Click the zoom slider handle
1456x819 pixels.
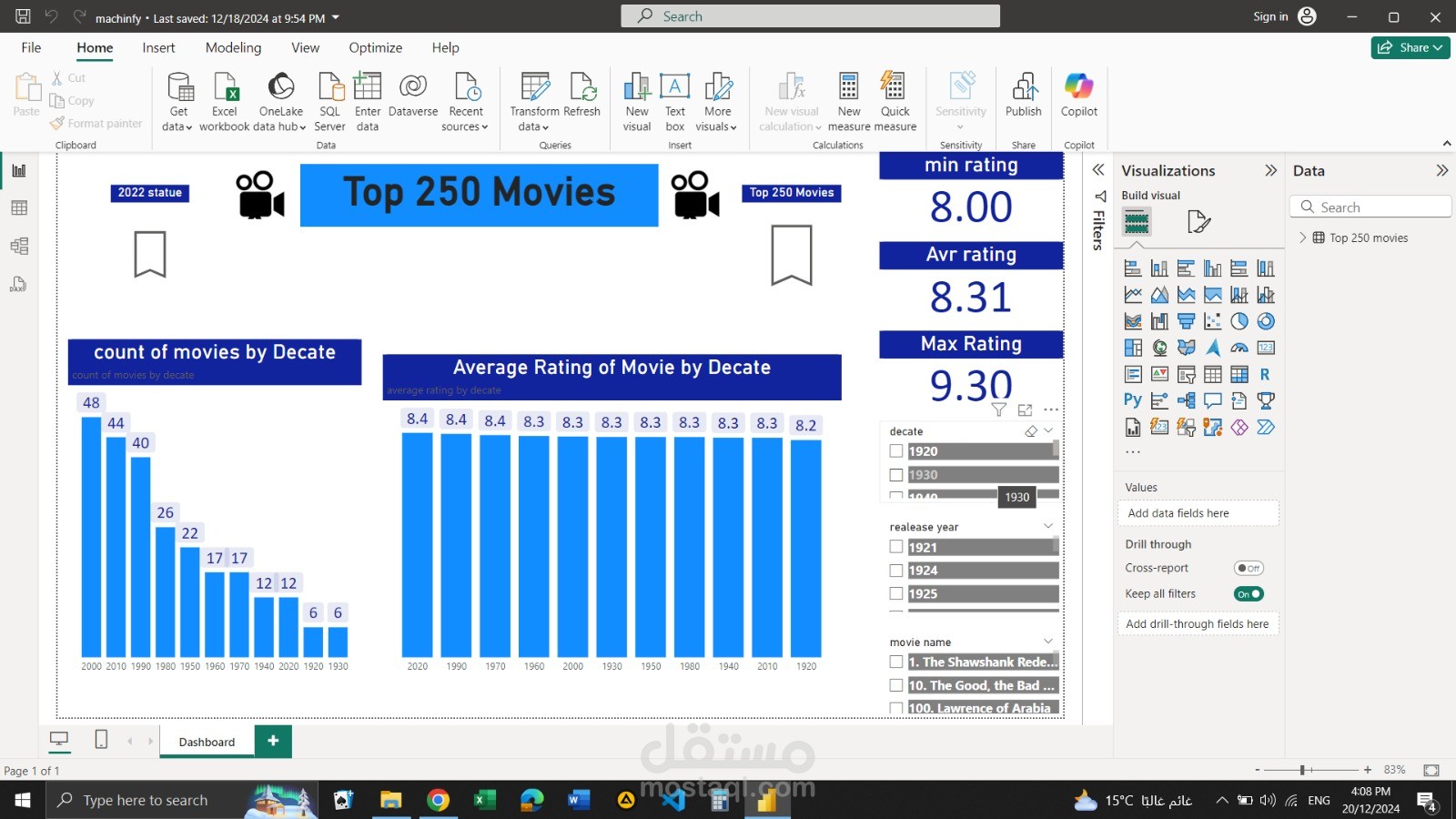click(1302, 770)
